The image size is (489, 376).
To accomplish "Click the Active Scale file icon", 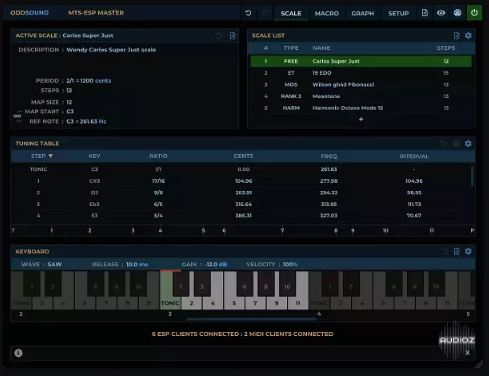I will click(x=232, y=35).
